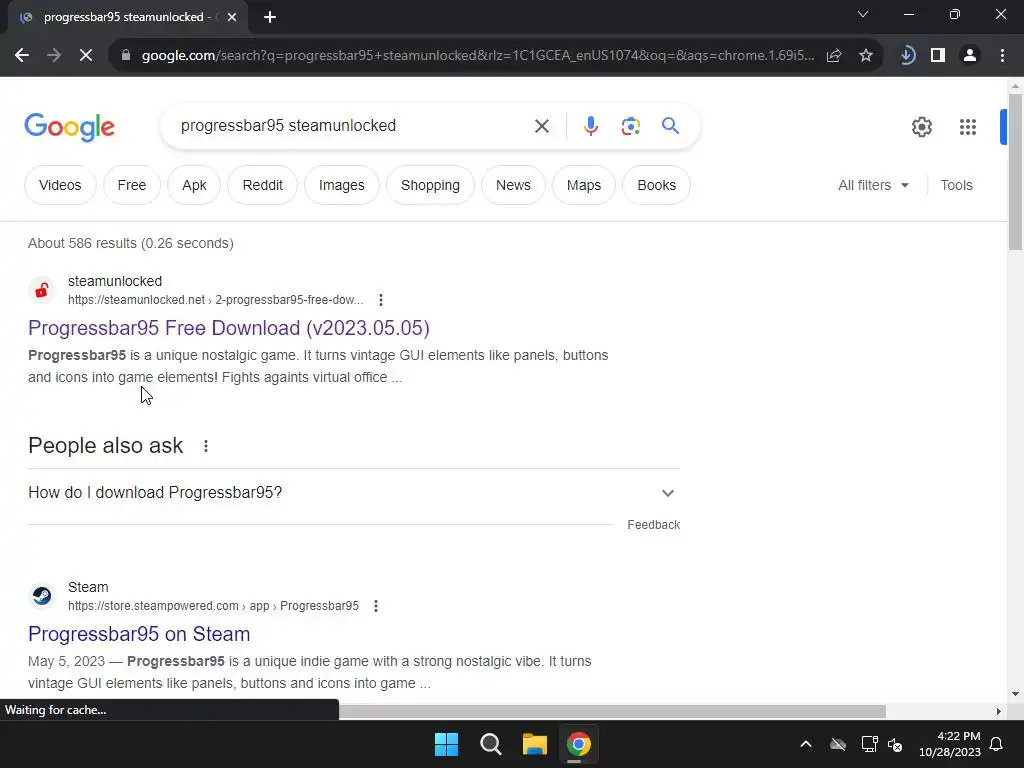
Task: Open Progressbar95 Free Download link
Action: [229, 328]
